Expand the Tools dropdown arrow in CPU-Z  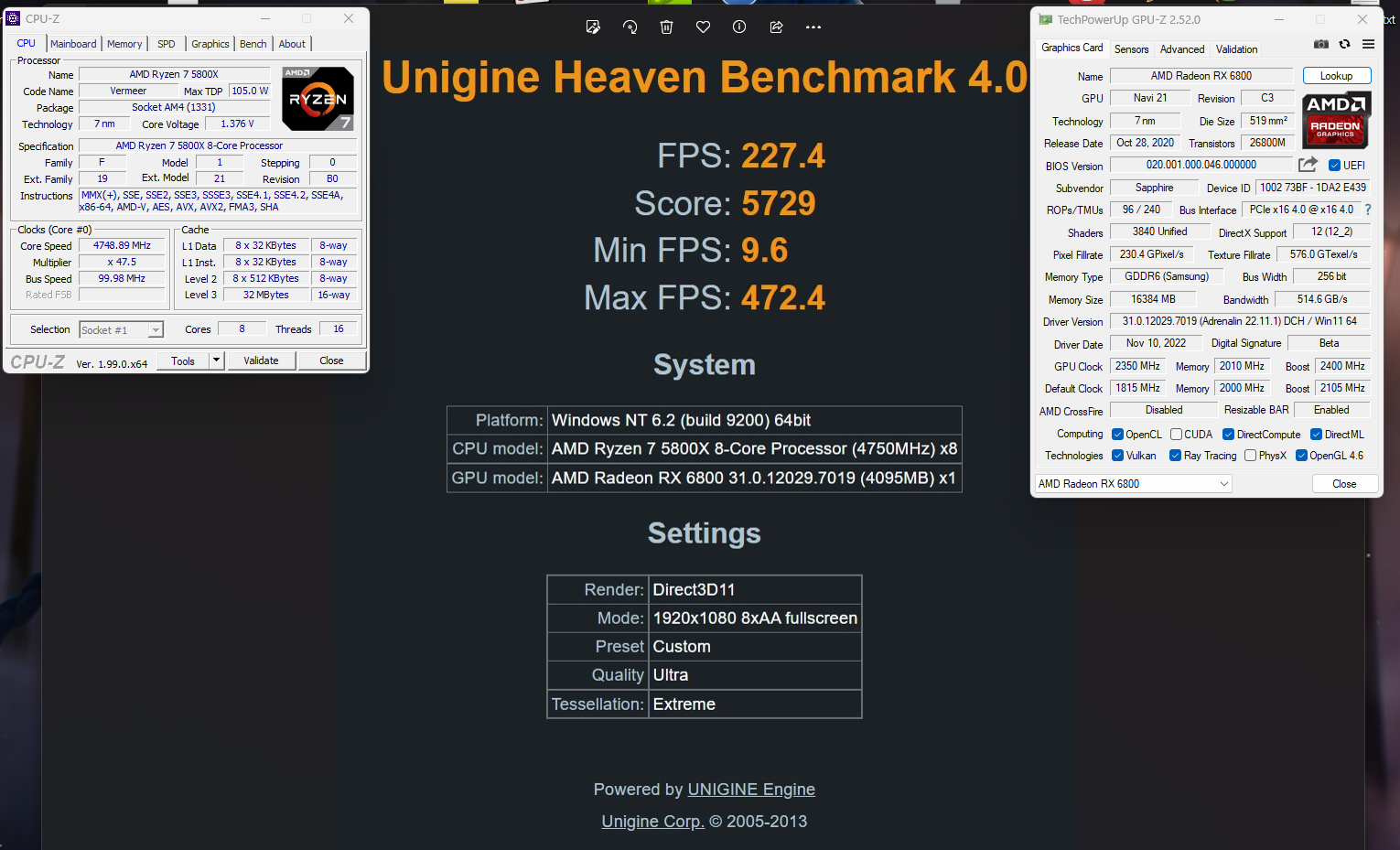(217, 360)
